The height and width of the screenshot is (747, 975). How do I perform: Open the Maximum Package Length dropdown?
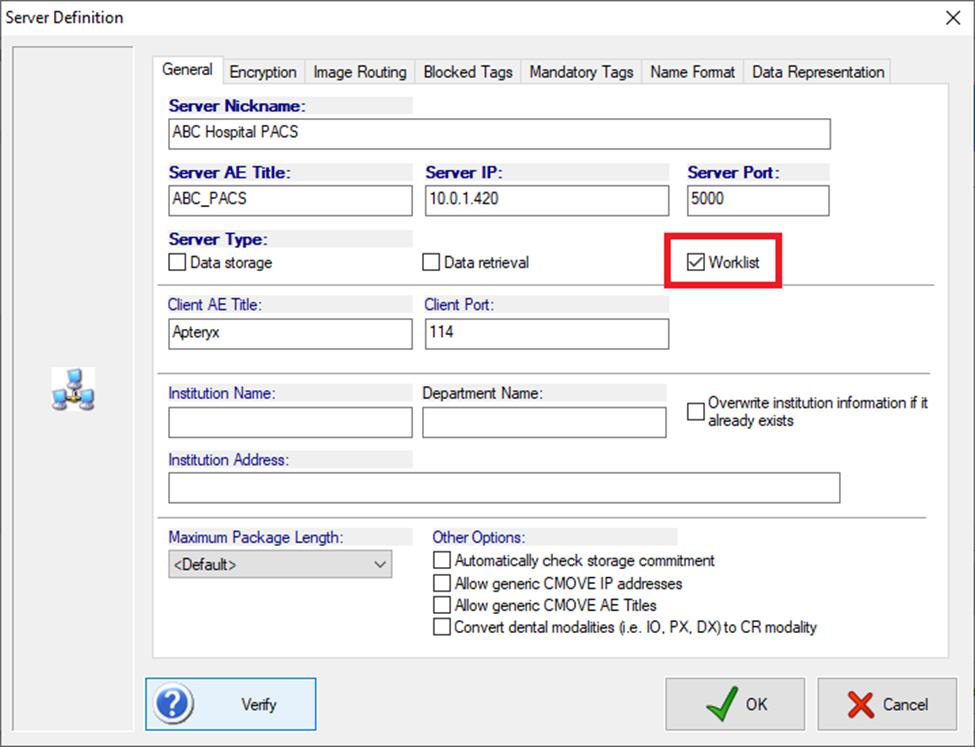click(x=280, y=564)
